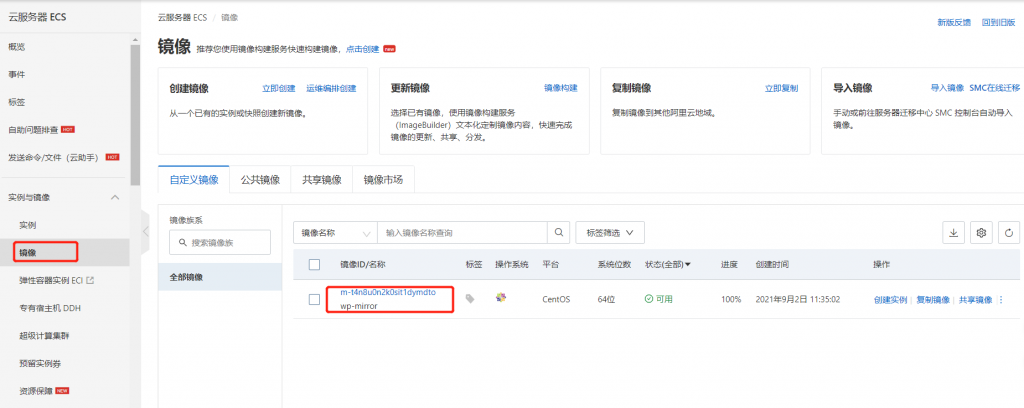1024x408 pixels.
Task: Click the wp-mirror image name text
Action: tap(359, 306)
